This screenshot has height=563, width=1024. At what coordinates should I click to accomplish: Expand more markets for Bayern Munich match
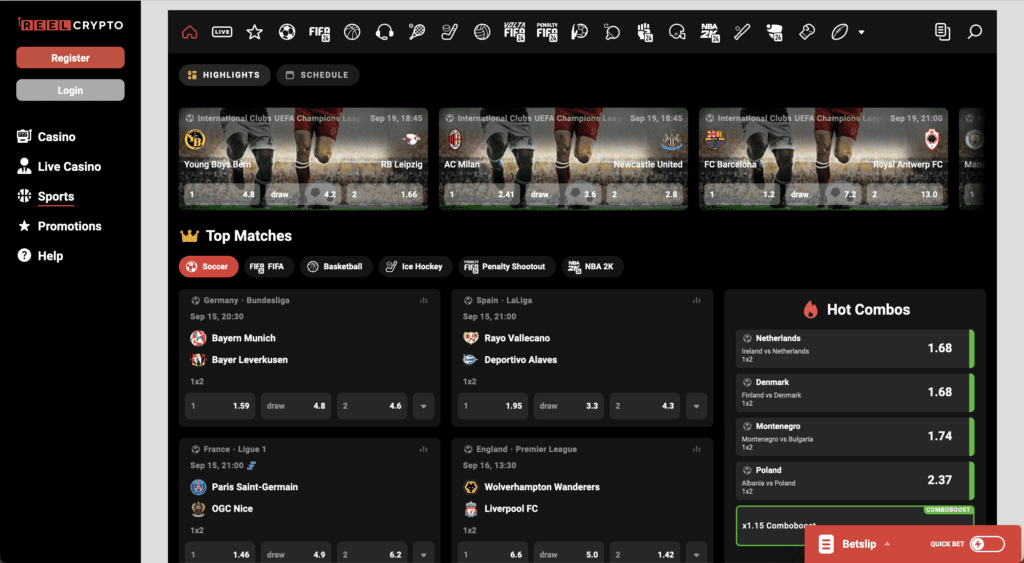pyautogui.click(x=423, y=406)
